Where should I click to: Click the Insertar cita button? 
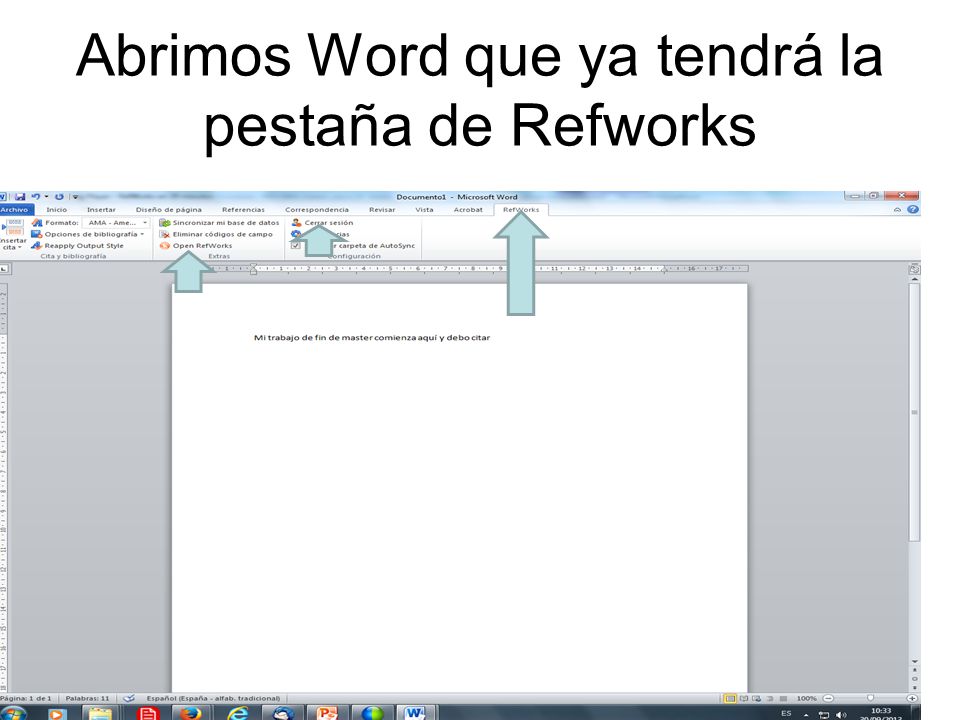pos(12,234)
